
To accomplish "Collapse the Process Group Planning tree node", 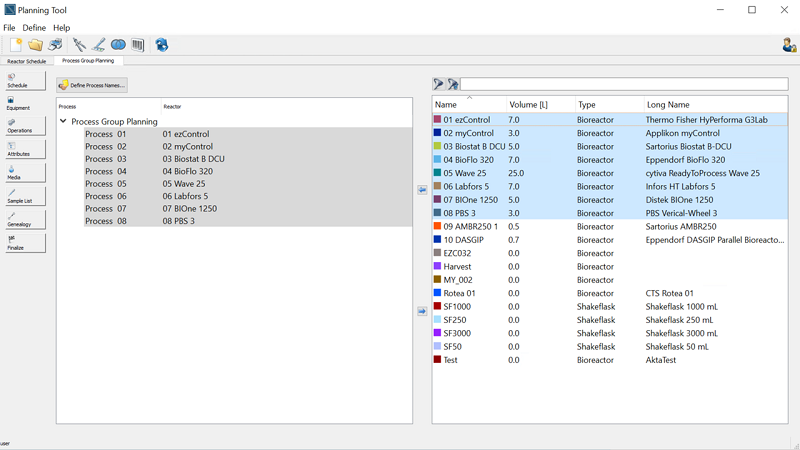I will pyautogui.click(x=63, y=121).
